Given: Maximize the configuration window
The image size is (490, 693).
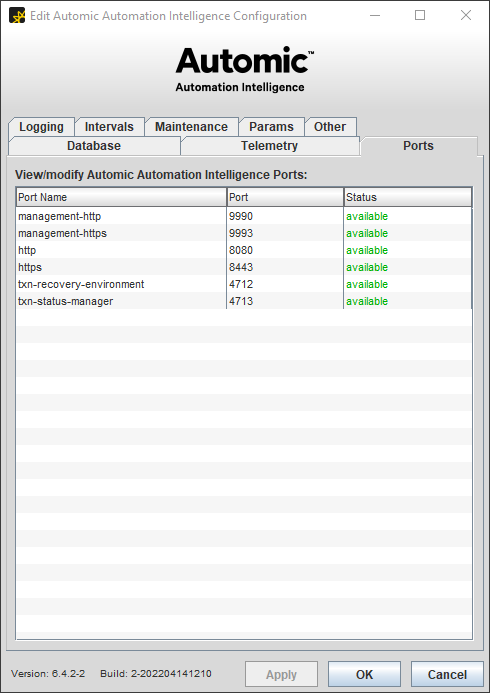Looking at the screenshot, I should pos(420,16).
